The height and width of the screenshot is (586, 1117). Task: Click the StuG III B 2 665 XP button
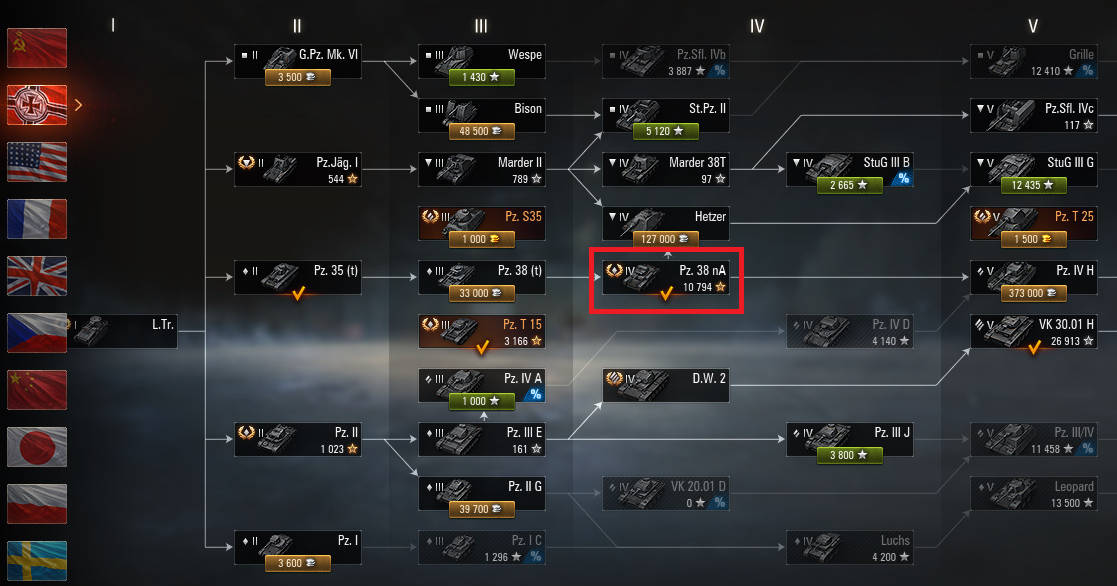[850, 185]
